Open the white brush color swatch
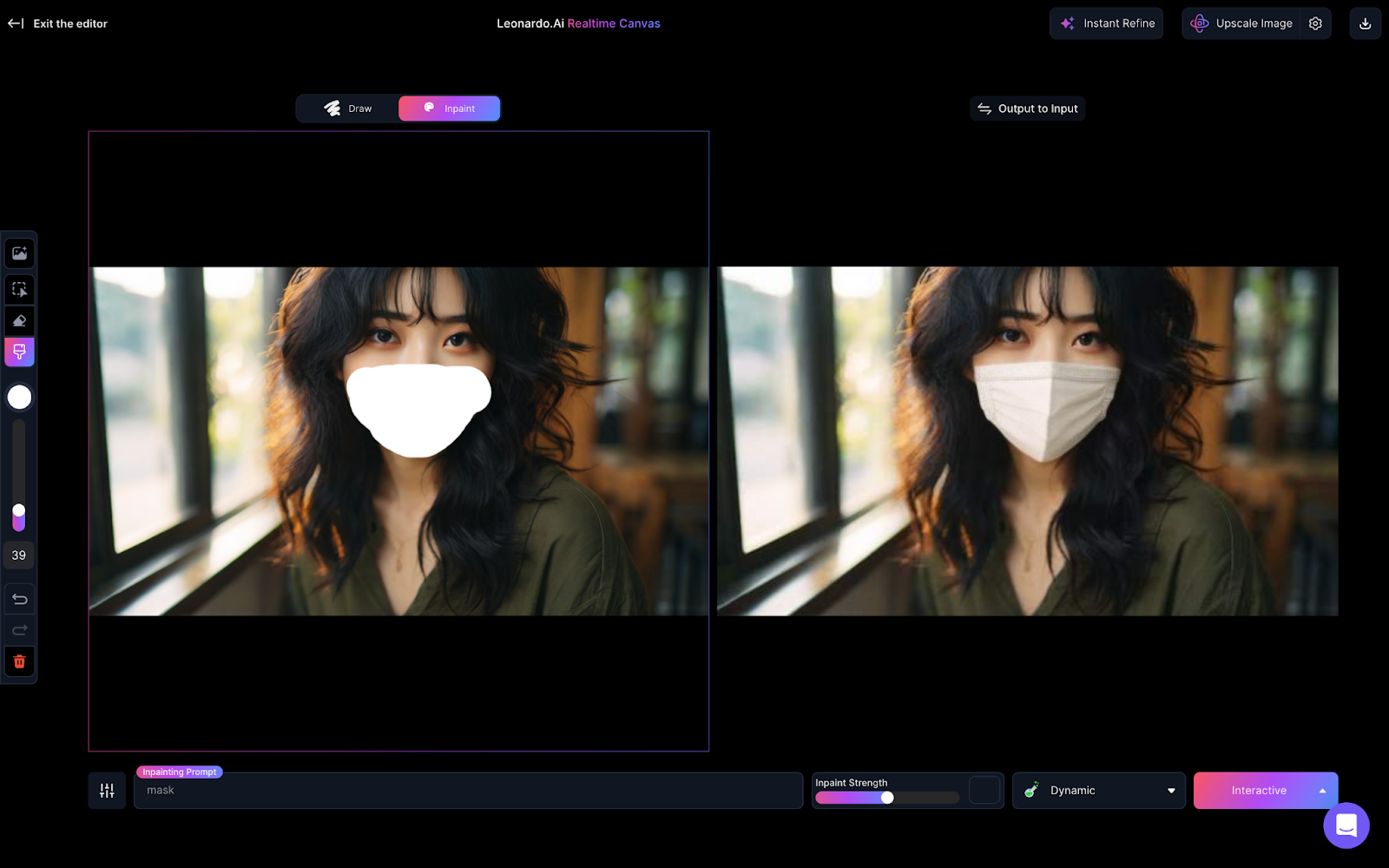The width and height of the screenshot is (1389, 868). point(19,397)
